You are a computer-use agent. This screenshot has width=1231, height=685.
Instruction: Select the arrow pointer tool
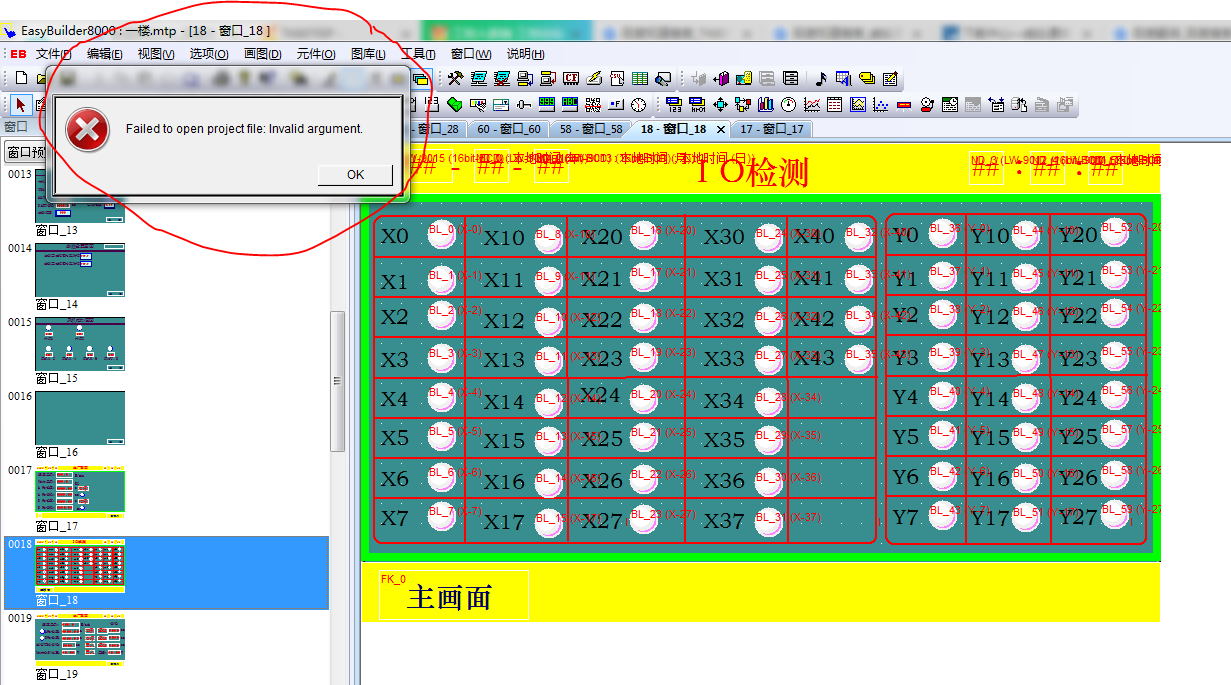pos(21,104)
